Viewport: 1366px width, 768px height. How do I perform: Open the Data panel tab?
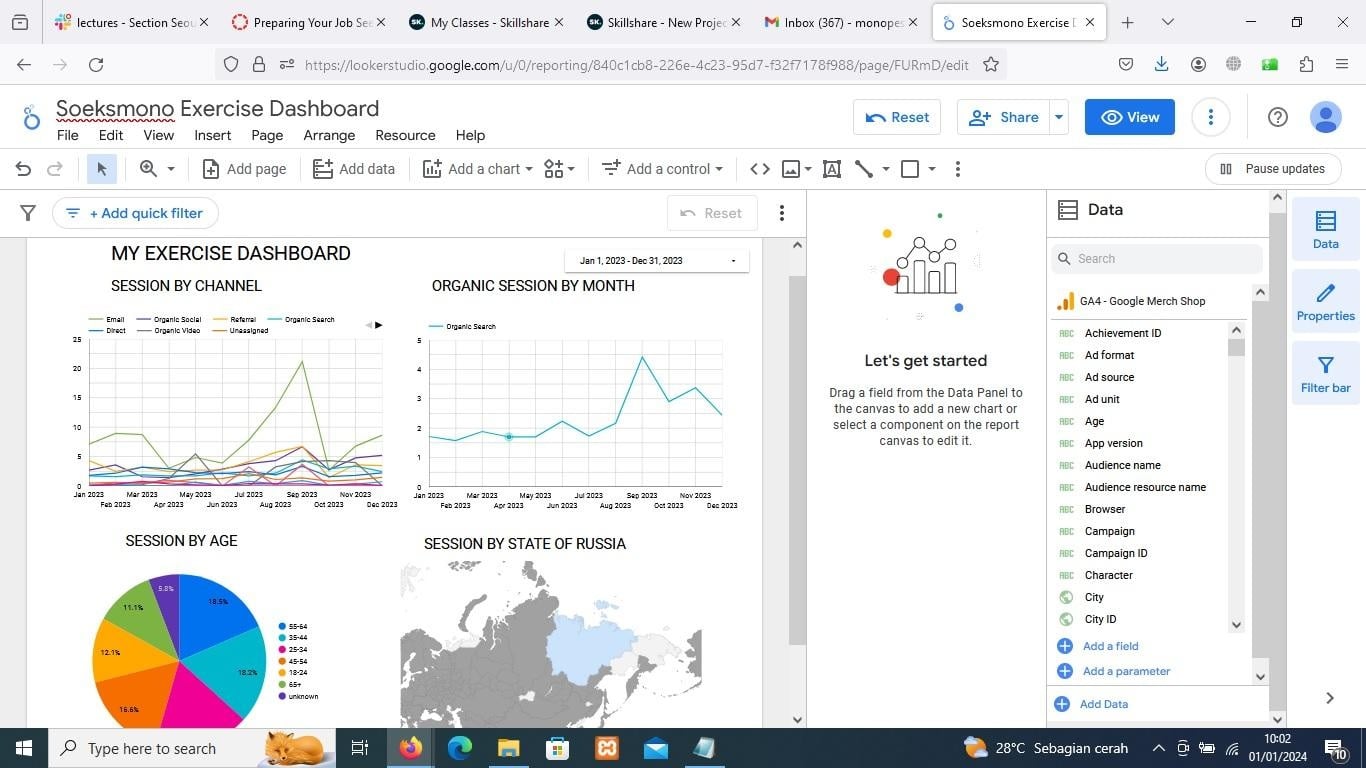pyautogui.click(x=1326, y=229)
